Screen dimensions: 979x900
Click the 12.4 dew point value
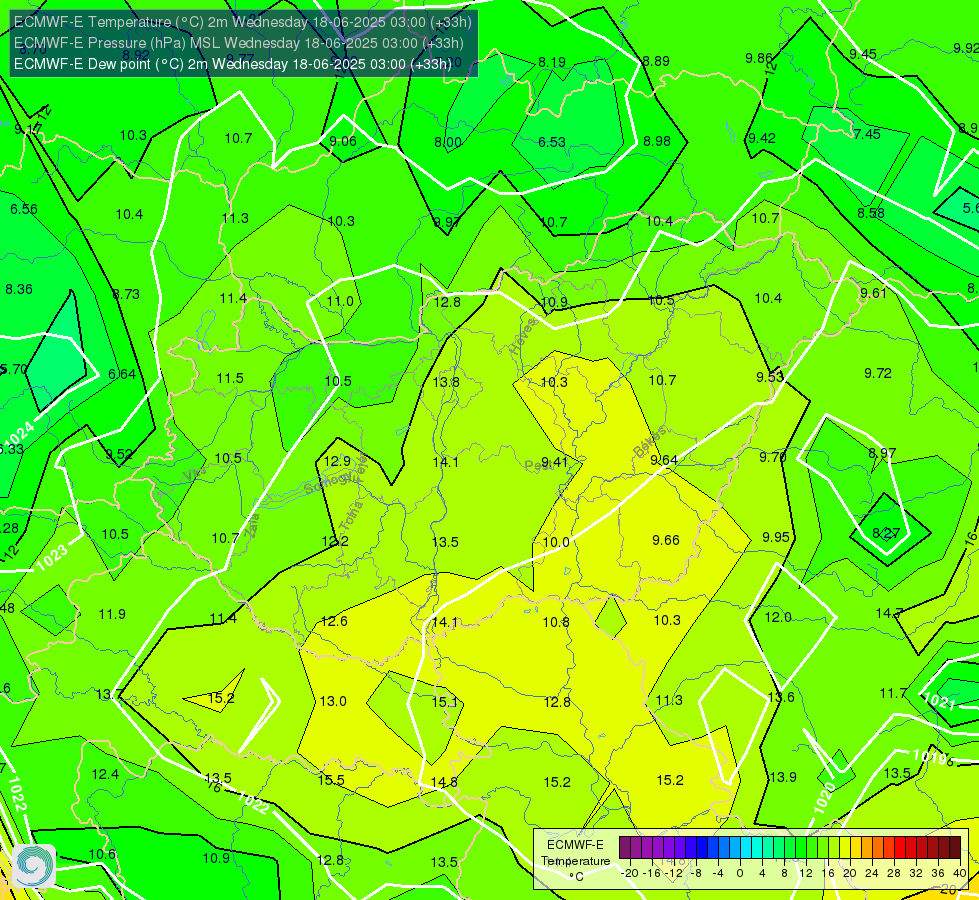pyautogui.click(x=105, y=774)
